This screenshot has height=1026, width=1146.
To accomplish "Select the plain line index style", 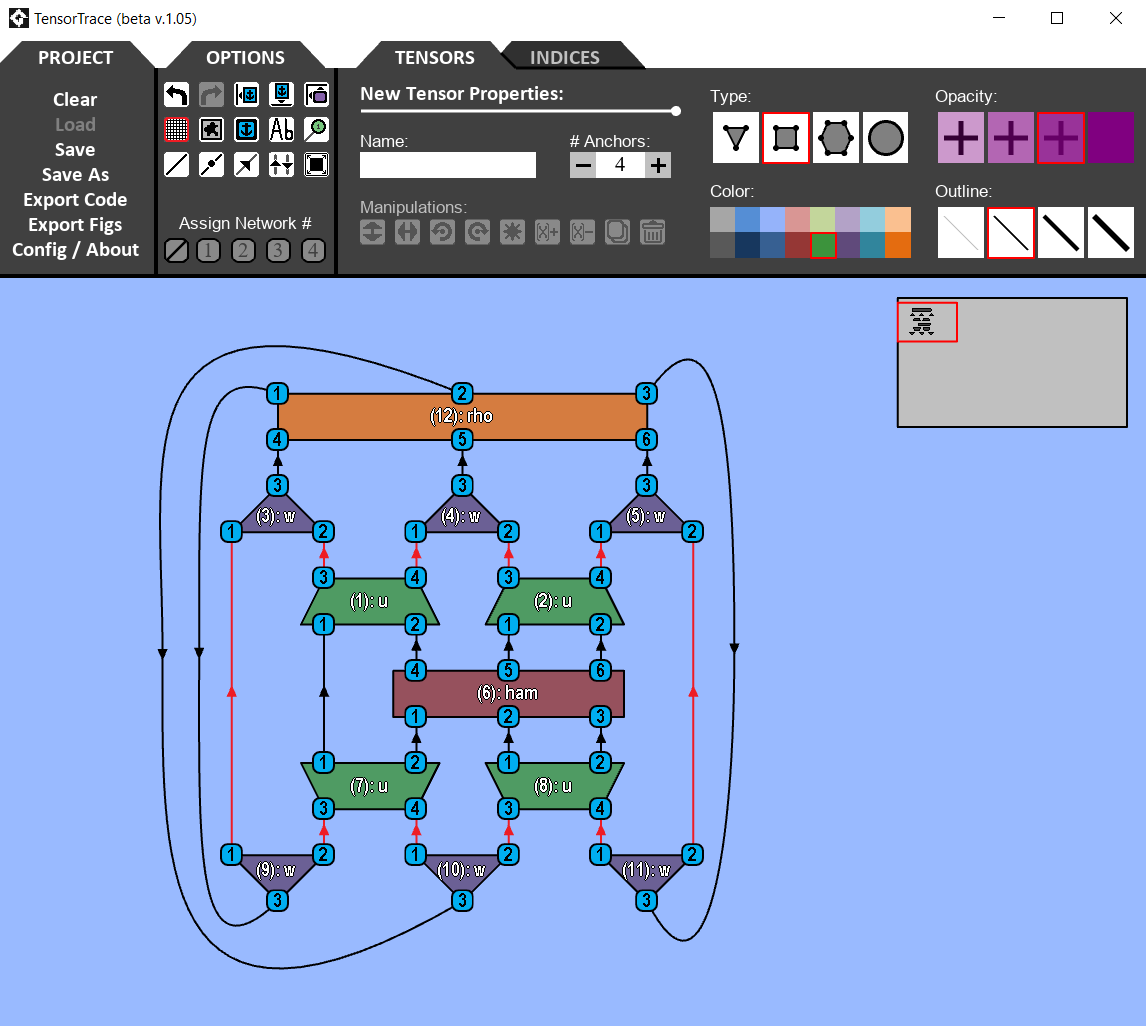I will (176, 164).
